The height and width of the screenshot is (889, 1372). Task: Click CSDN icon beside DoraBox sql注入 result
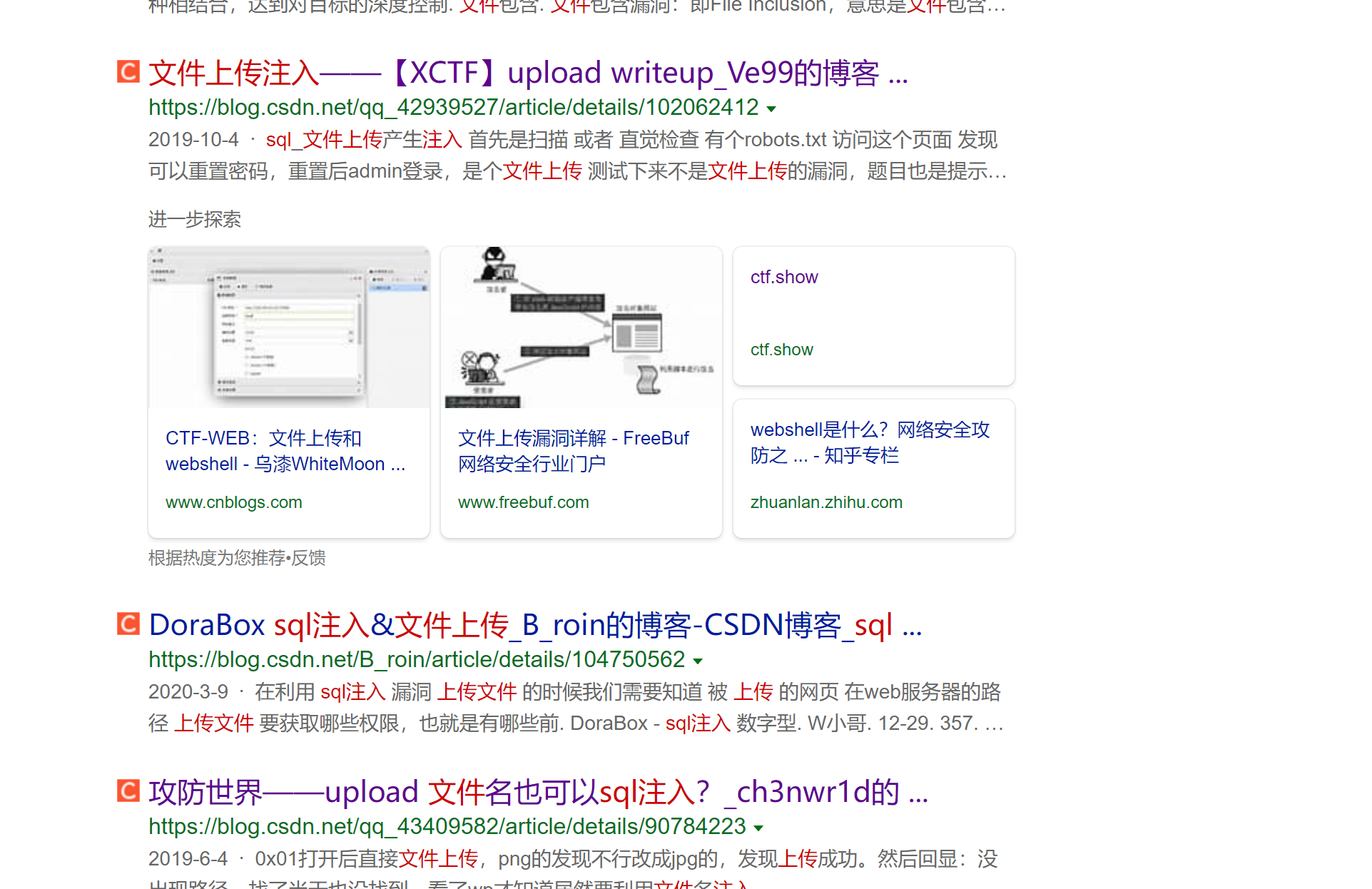[x=128, y=624]
